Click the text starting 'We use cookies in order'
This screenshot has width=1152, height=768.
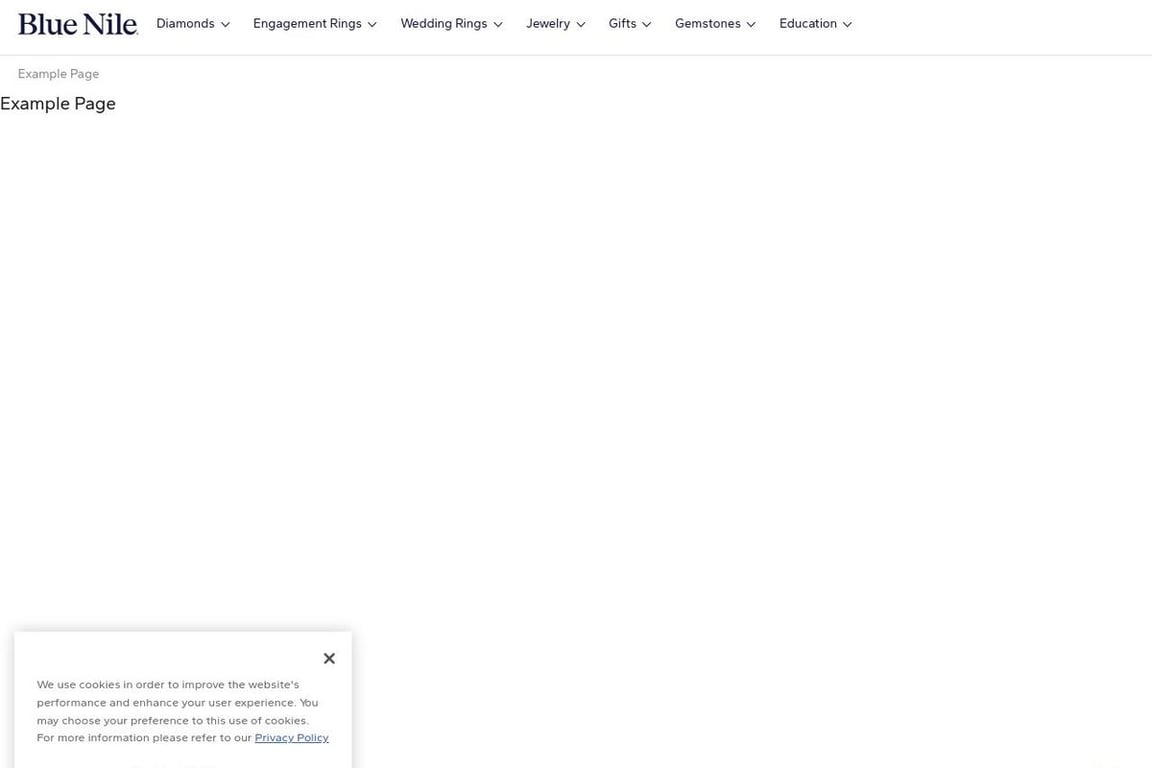(183, 711)
